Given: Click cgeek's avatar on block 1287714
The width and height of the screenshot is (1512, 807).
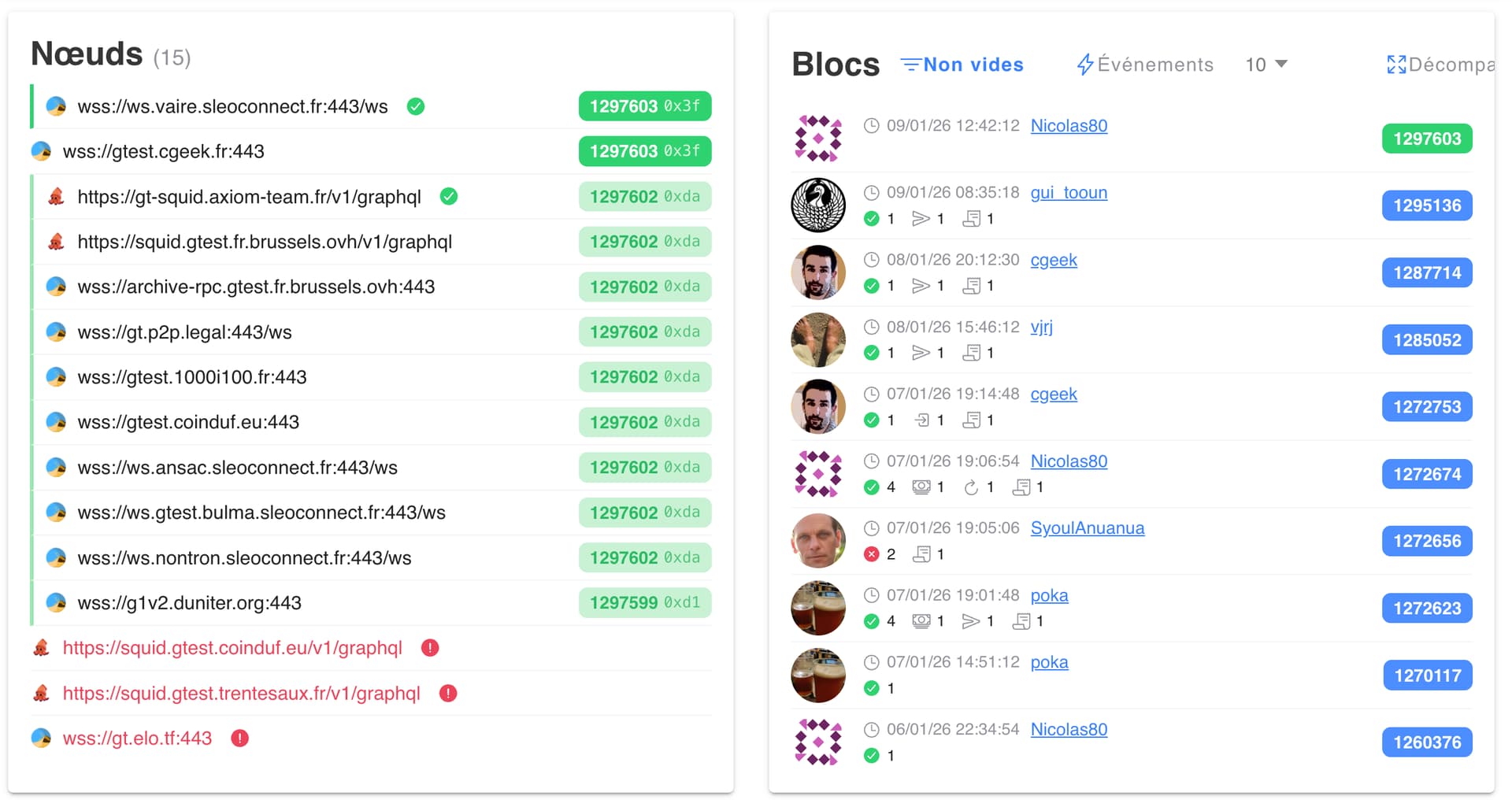Looking at the screenshot, I should tap(818, 273).
